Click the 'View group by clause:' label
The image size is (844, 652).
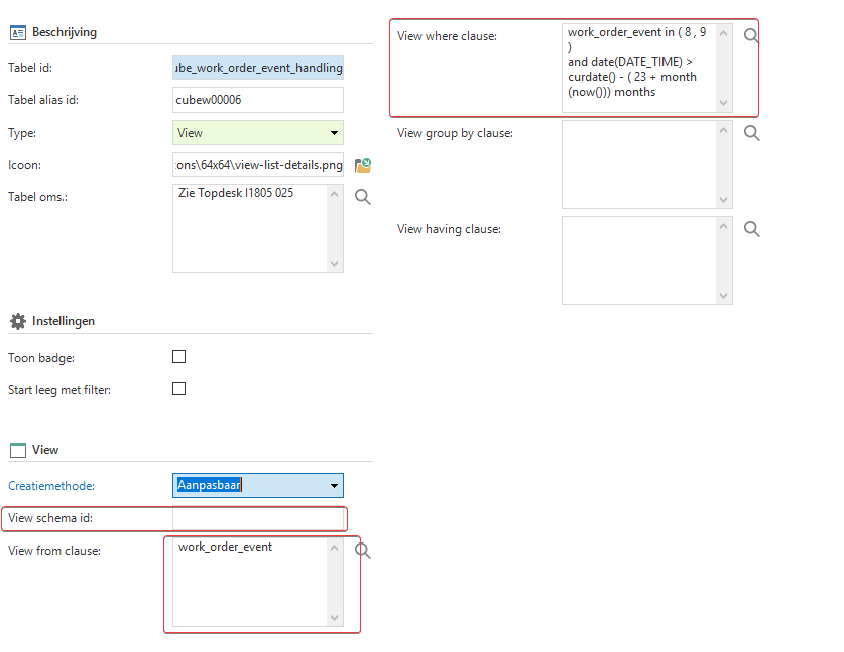pos(455,133)
